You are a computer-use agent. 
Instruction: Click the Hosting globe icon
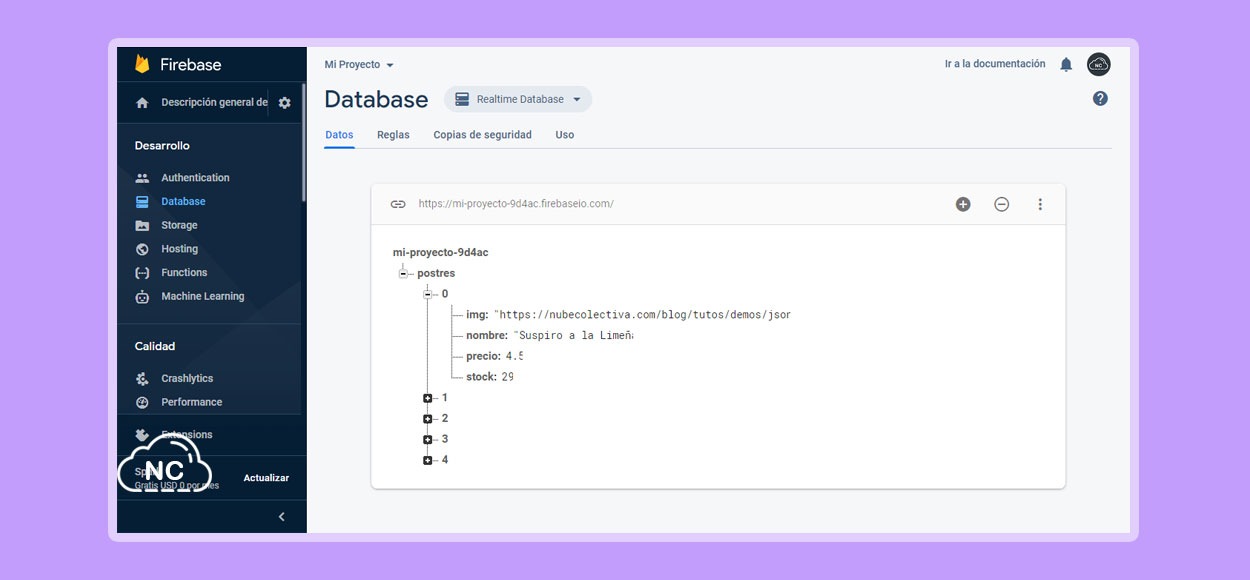click(x=142, y=249)
